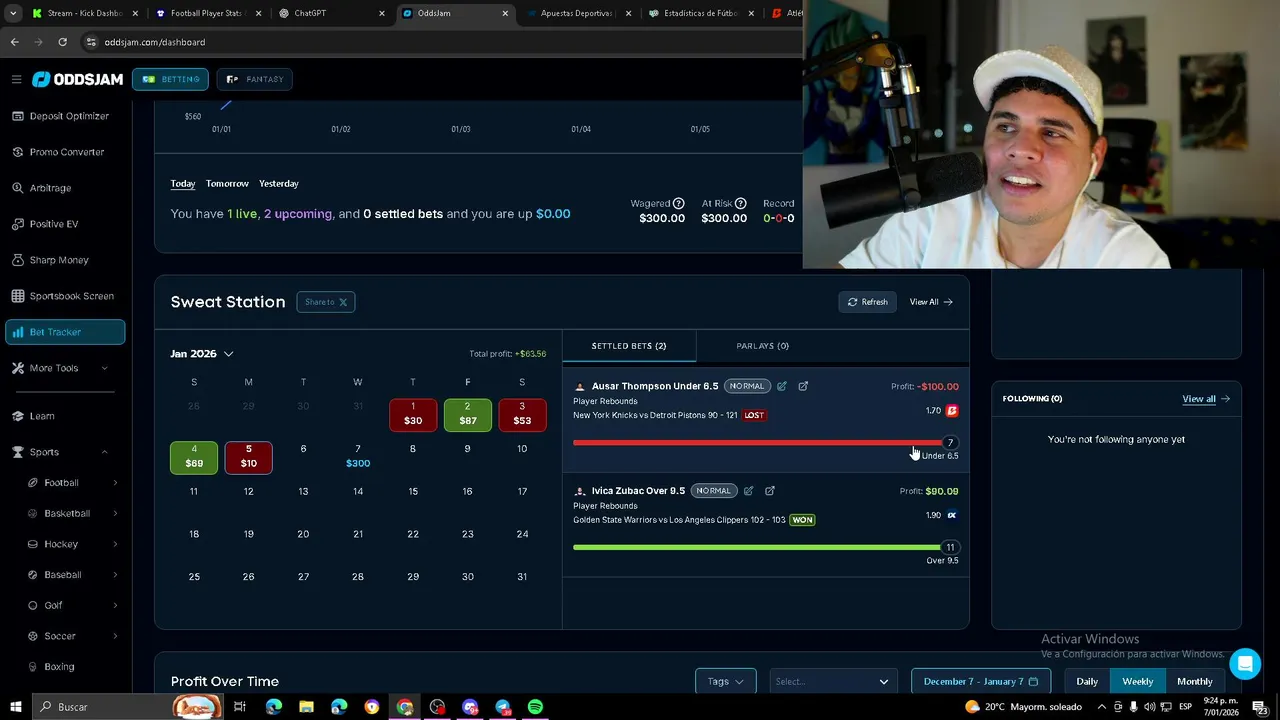Screen dimensions: 1280x720
Task: Click the red Ausar Thompson progress bar
Action: coord(757,443)
